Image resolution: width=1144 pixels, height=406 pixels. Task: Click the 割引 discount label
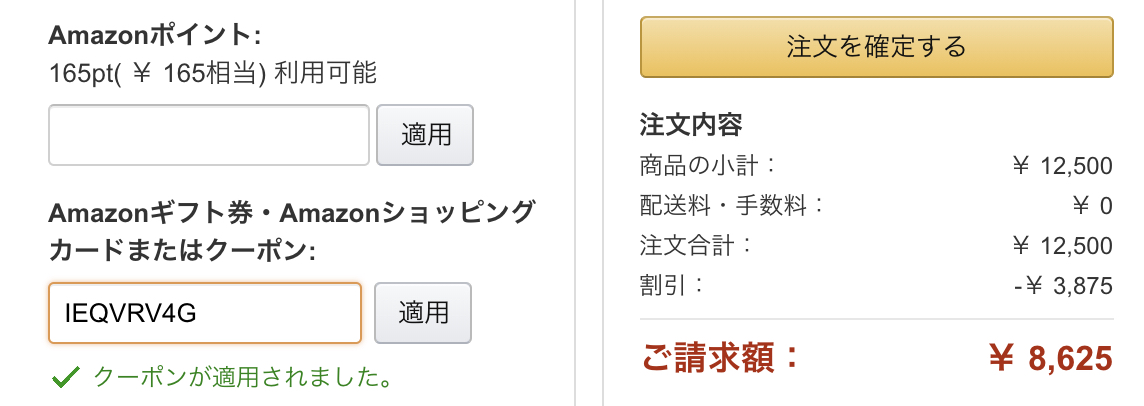pos(672,285)
